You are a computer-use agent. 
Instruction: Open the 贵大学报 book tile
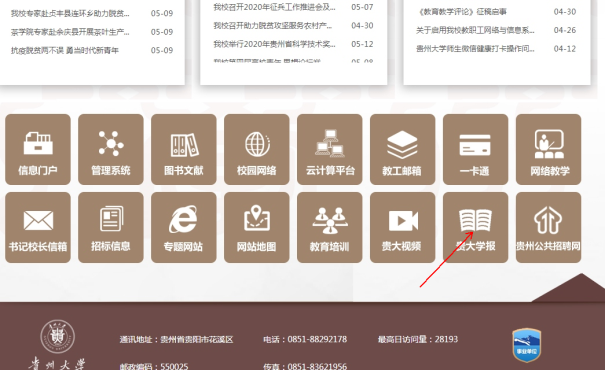[x=475, y=228]
